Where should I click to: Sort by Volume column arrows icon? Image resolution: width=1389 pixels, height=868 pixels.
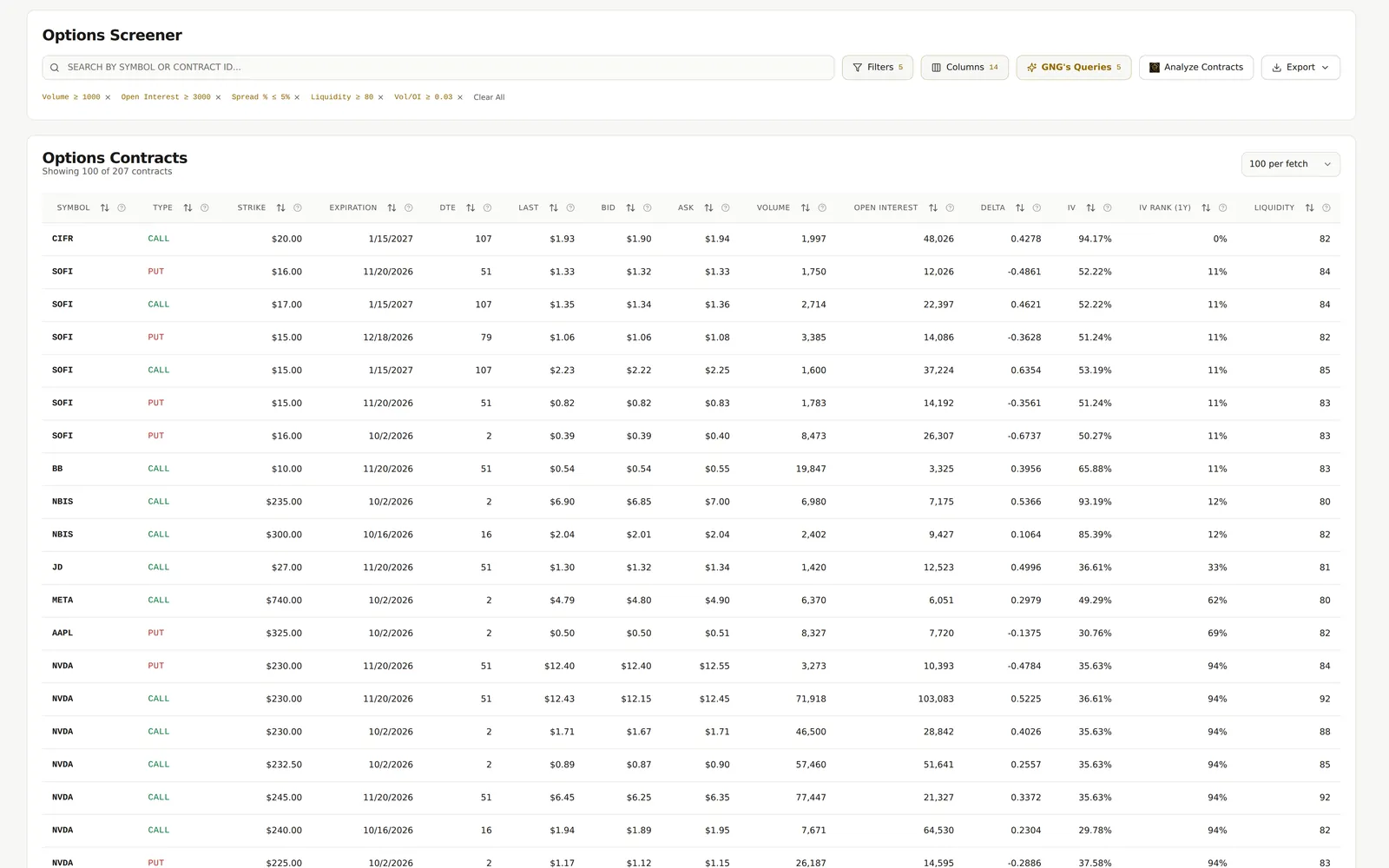[806, 208]
